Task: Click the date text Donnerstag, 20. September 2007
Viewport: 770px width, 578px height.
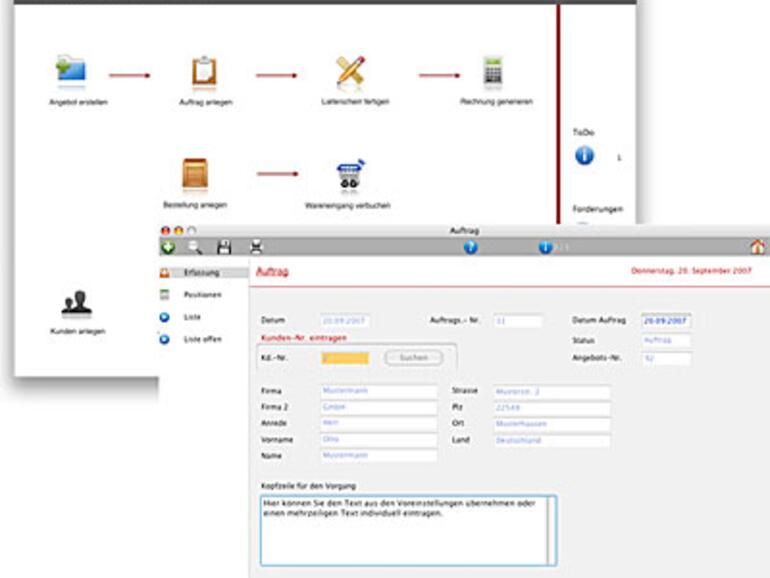Action: [691, 271]
